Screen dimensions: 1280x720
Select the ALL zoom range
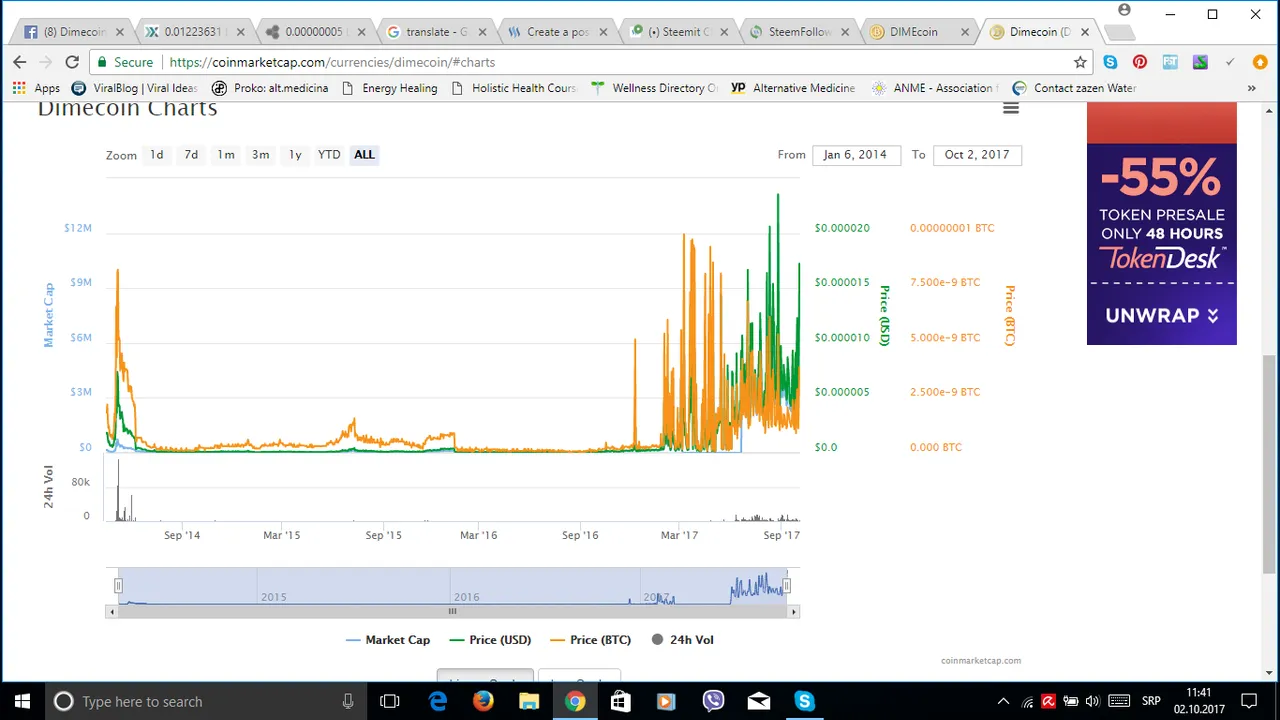(x=364, y=155)
